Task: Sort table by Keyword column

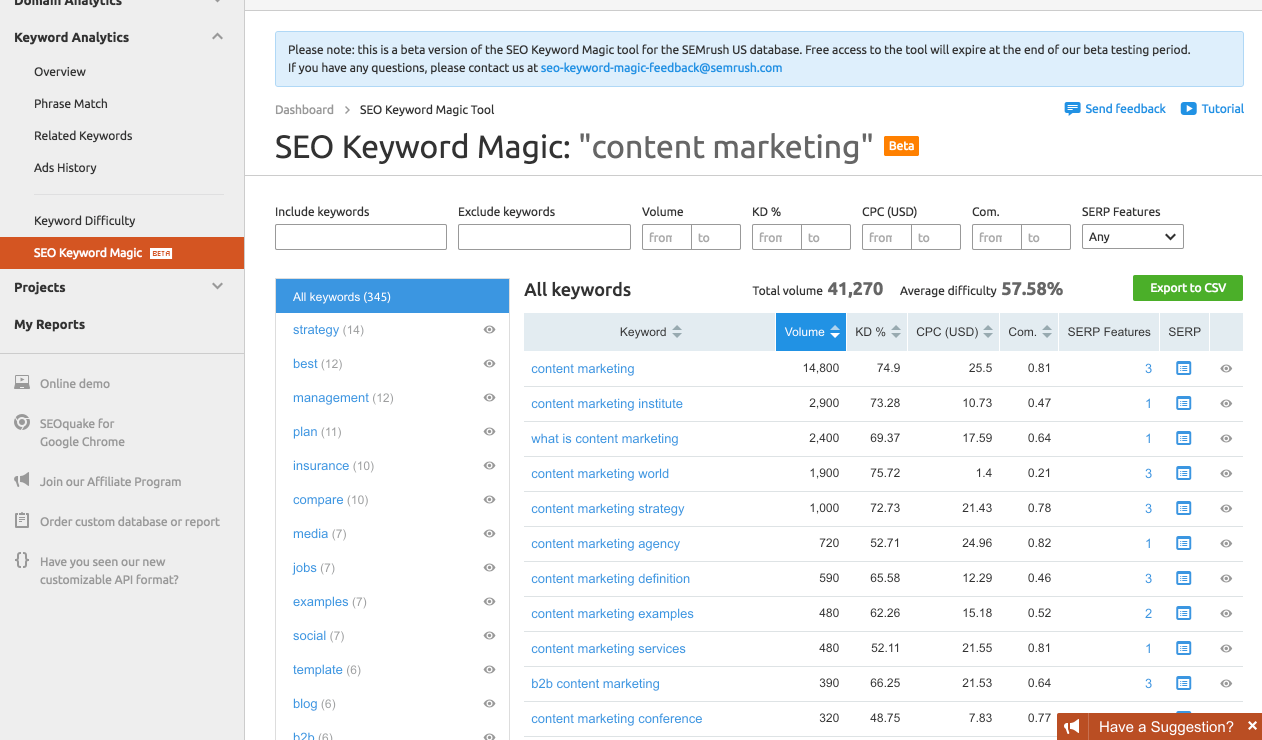Action: (650, 332)
